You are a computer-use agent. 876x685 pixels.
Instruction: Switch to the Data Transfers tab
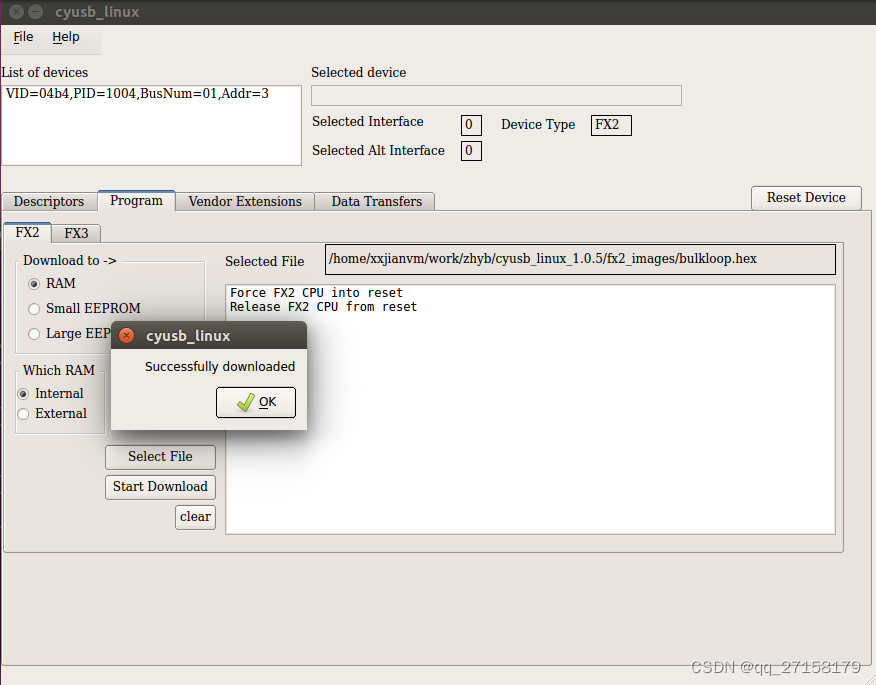[375, 201]
